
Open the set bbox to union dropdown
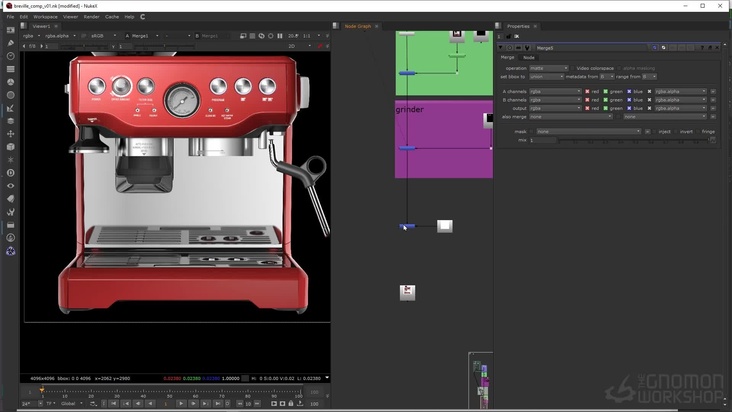tap(548, 76)
